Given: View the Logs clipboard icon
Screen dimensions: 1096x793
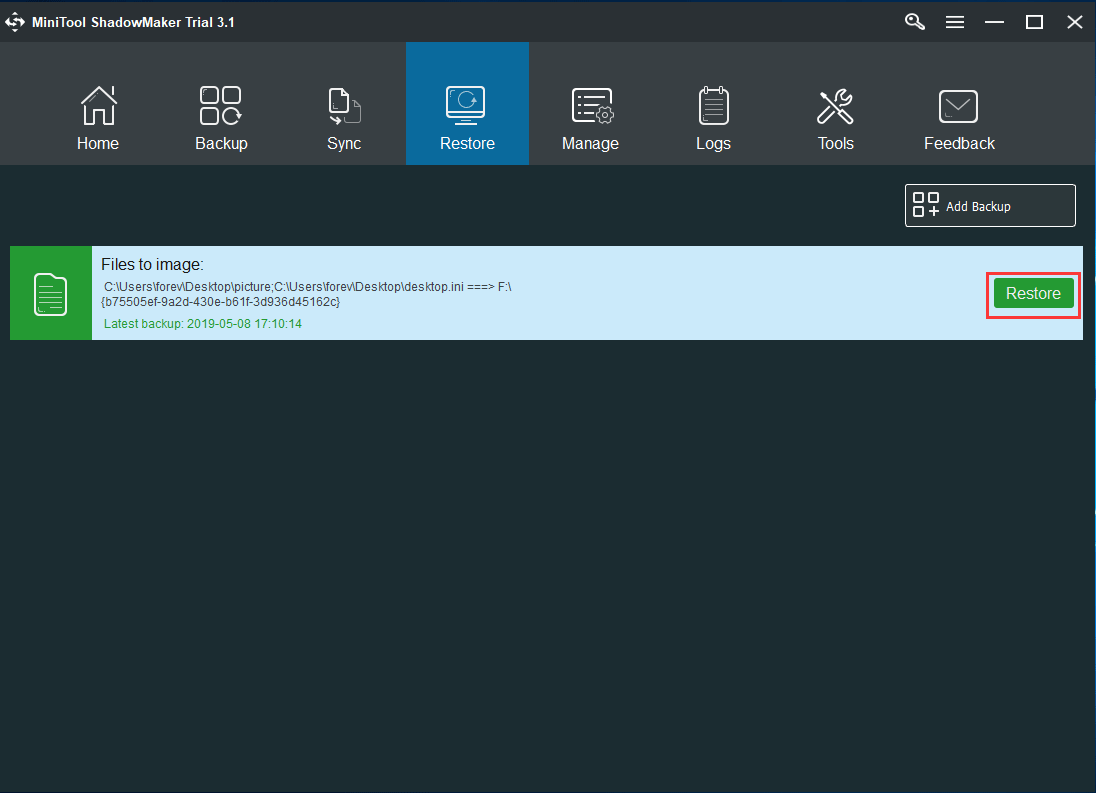Looking at the screenshot, I should click(x=713, y=106).
